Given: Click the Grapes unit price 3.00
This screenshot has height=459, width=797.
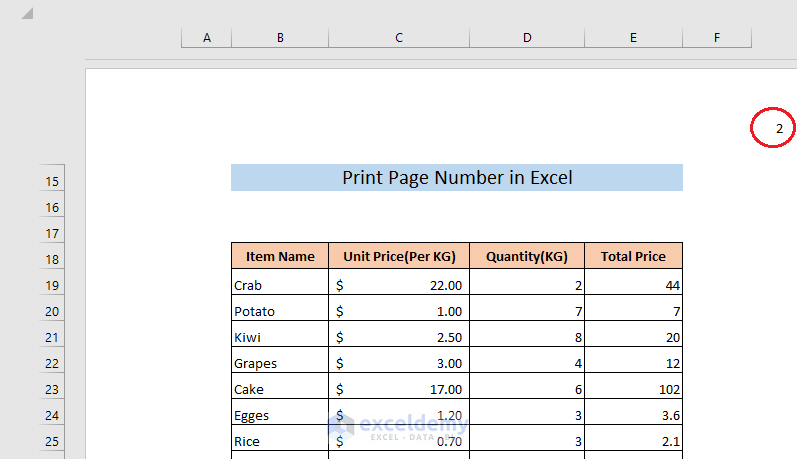Looking at the screenshot, I should tap(399, 359).
